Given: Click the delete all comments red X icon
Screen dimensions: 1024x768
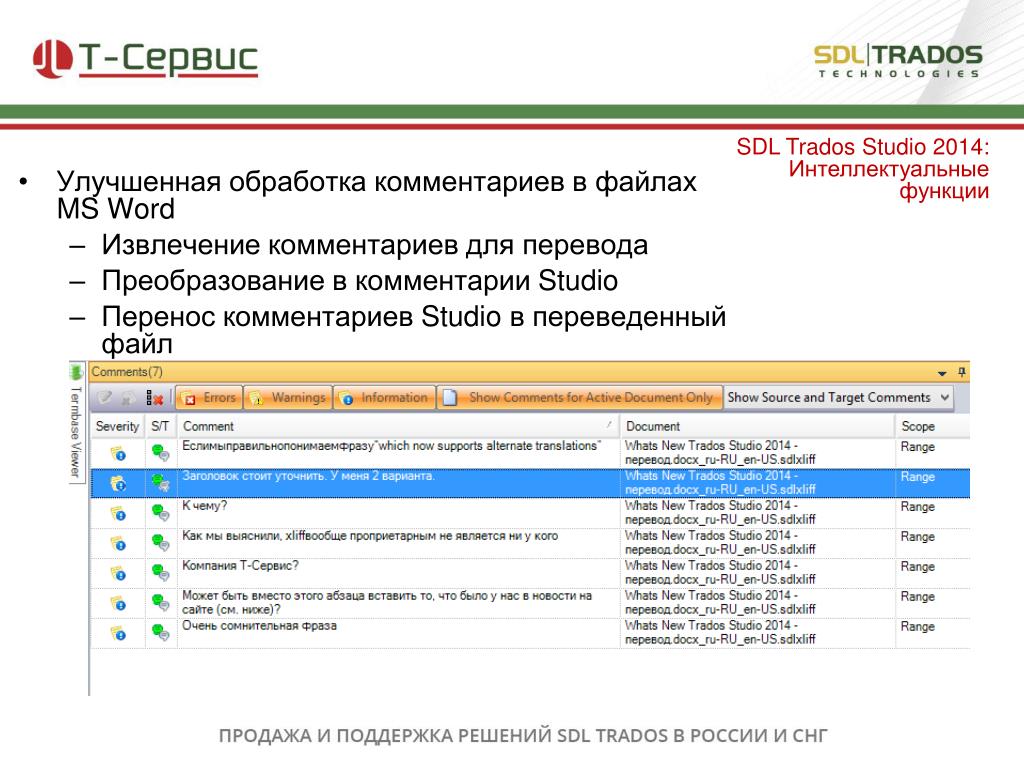Looking at the screenshot, I should [154, 398].
